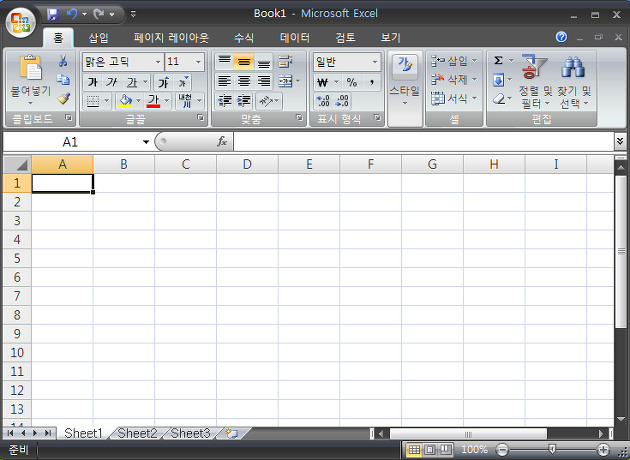Open number format dropdown 일반
The image size is (630, 460).
pyautogui.click(x=375, y=62)
